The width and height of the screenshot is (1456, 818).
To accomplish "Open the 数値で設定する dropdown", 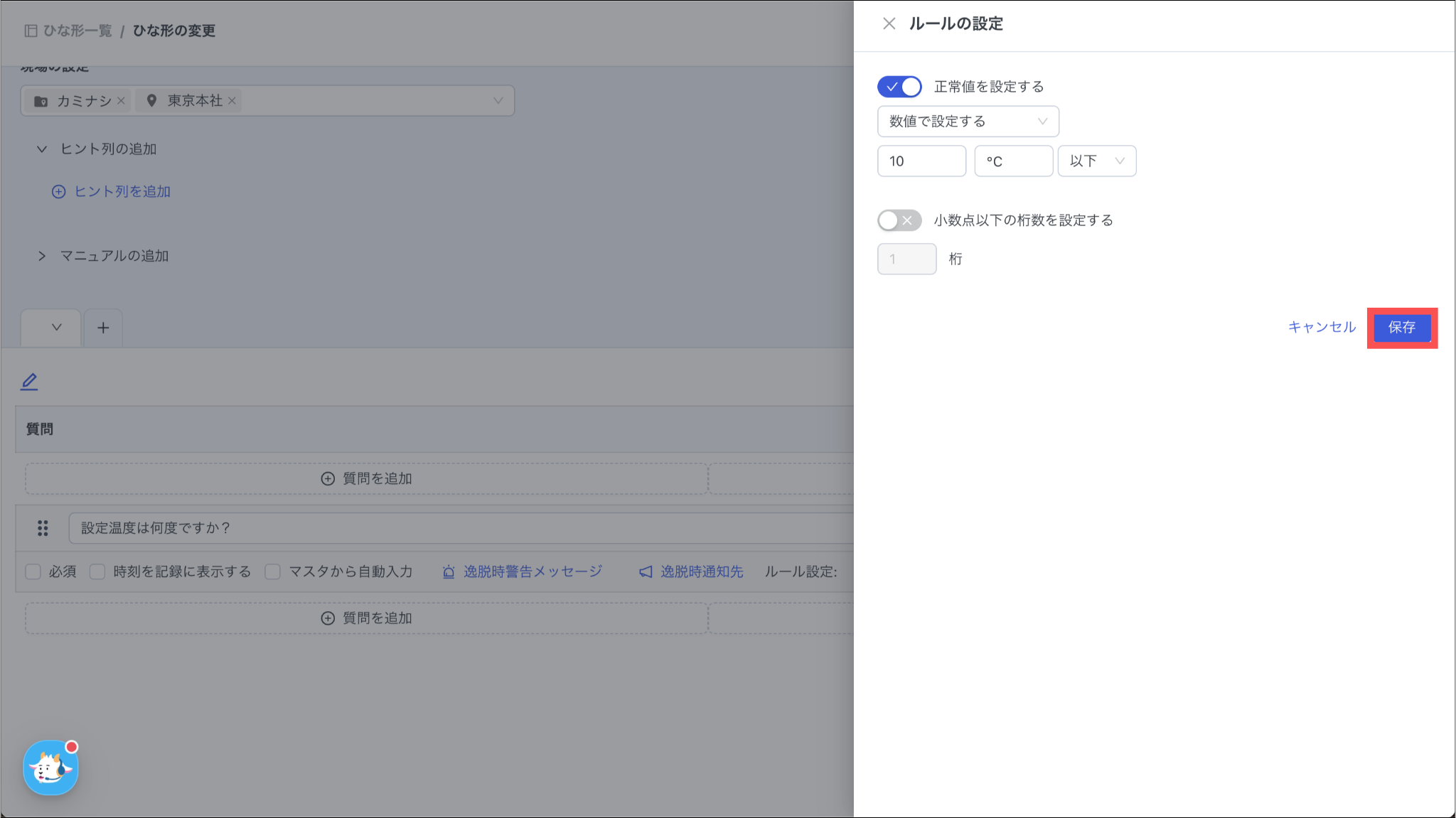I will 968,122.
